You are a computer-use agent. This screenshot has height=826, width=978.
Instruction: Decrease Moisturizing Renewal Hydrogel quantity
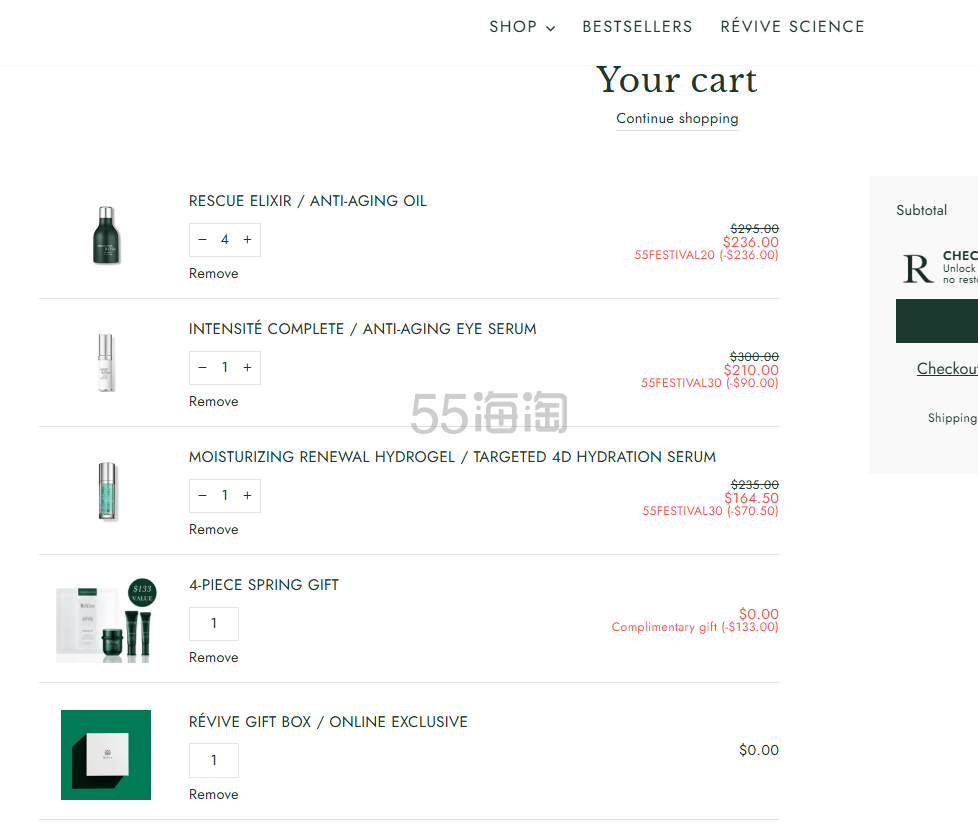[x=202, y=496]
